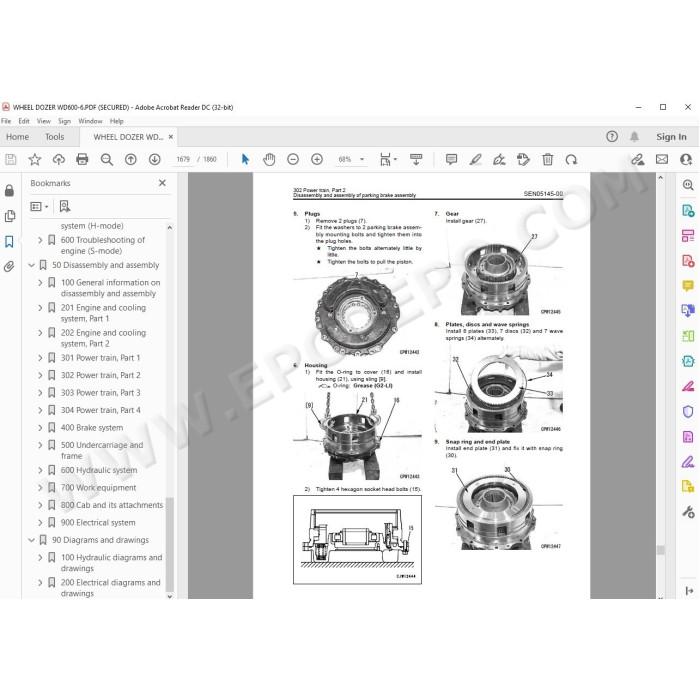Open the View menu

[44, 121]
